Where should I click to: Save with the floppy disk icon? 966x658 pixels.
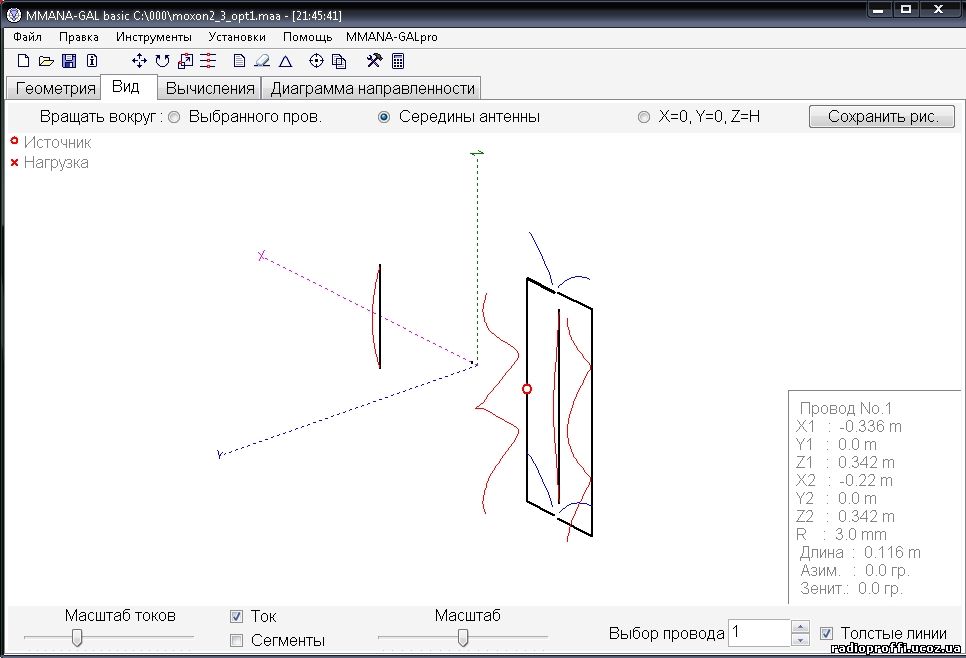(x=69, y=60)
